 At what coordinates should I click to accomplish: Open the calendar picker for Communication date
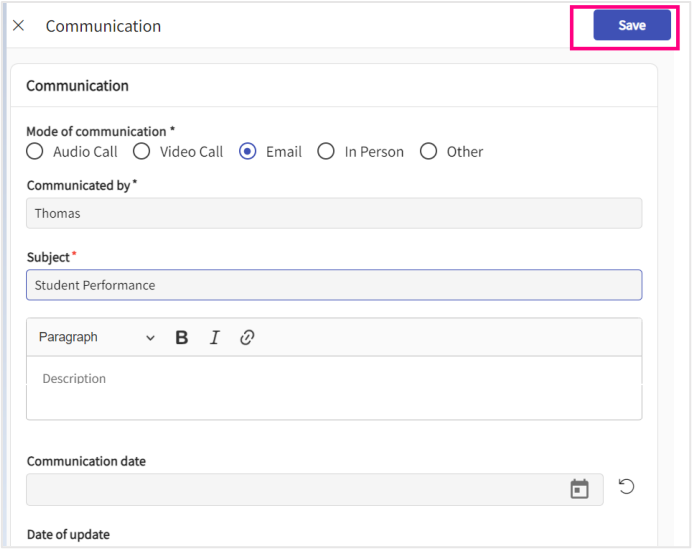tap(579, 489)
